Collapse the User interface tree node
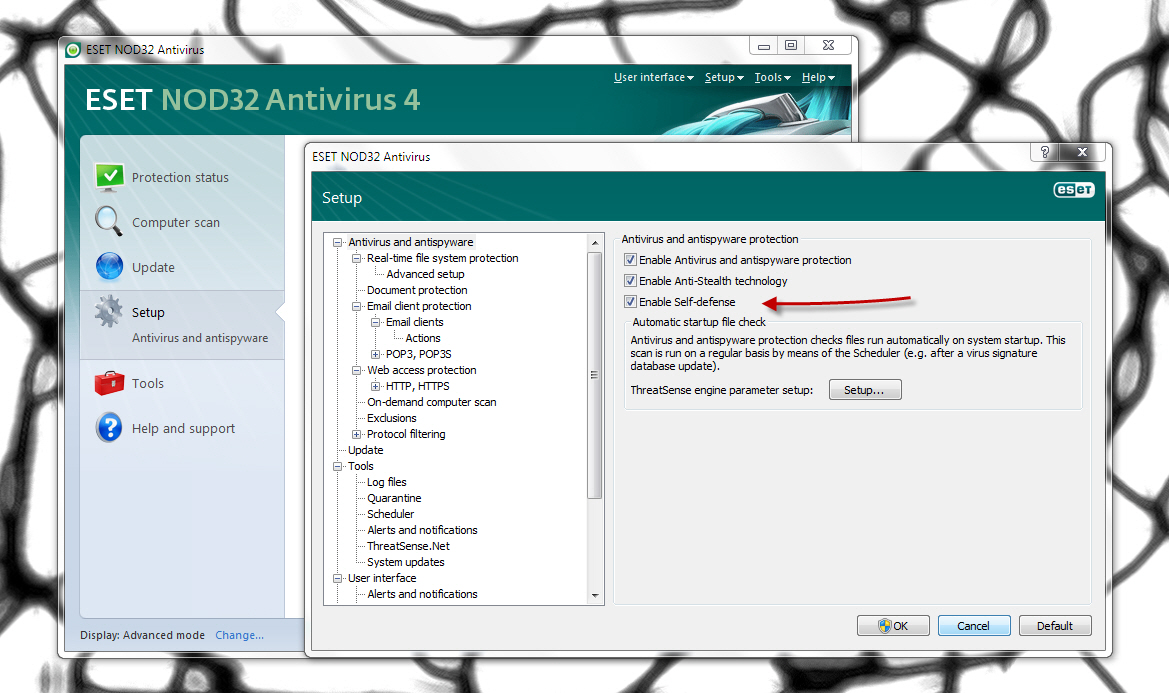Screen dimensions: 1169x693 click(338, 578)
